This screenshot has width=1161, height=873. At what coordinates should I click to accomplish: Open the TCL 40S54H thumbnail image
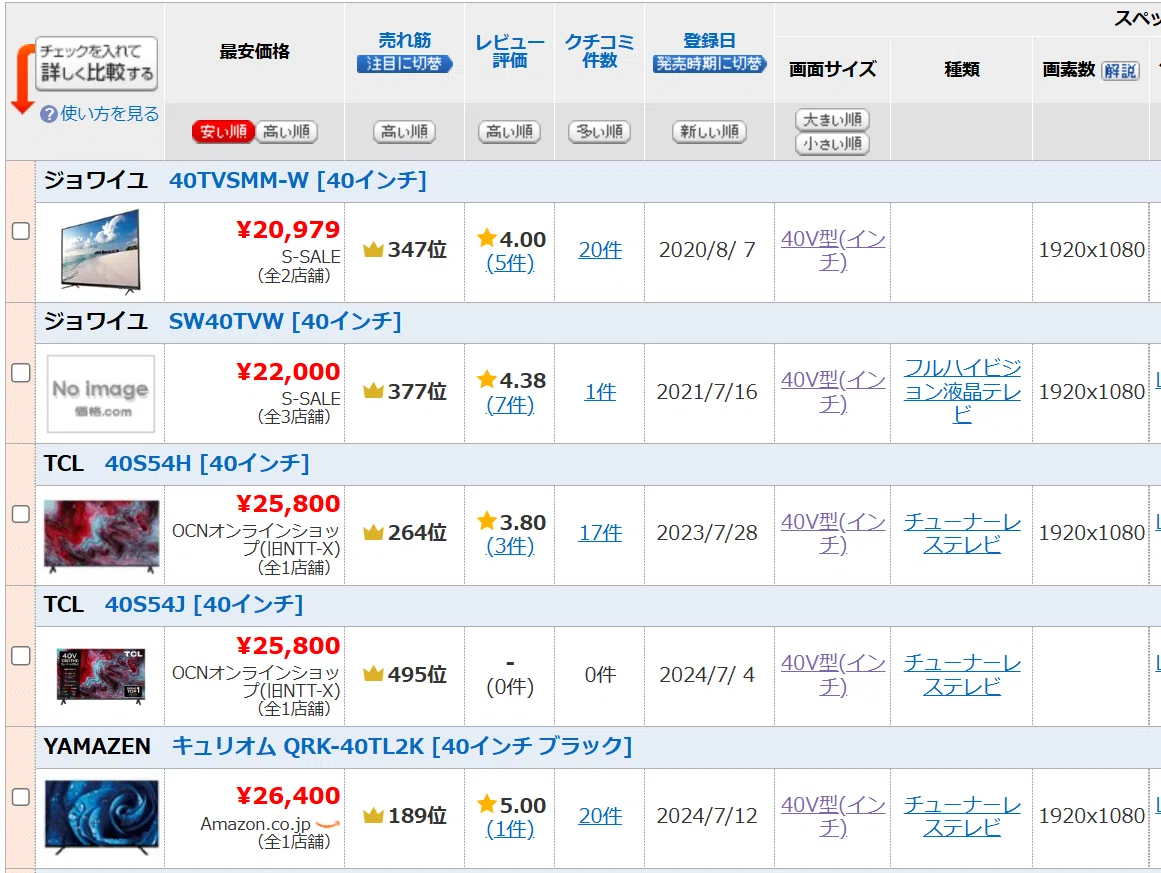coord(101,536)
